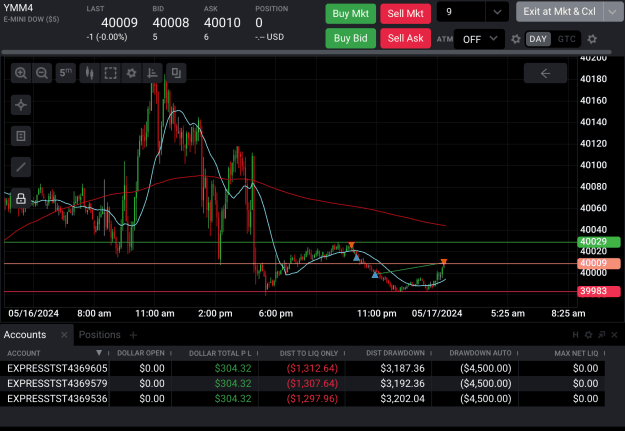Toggle the chart lock icon
The image size is (625, 431).
(21, 198)
